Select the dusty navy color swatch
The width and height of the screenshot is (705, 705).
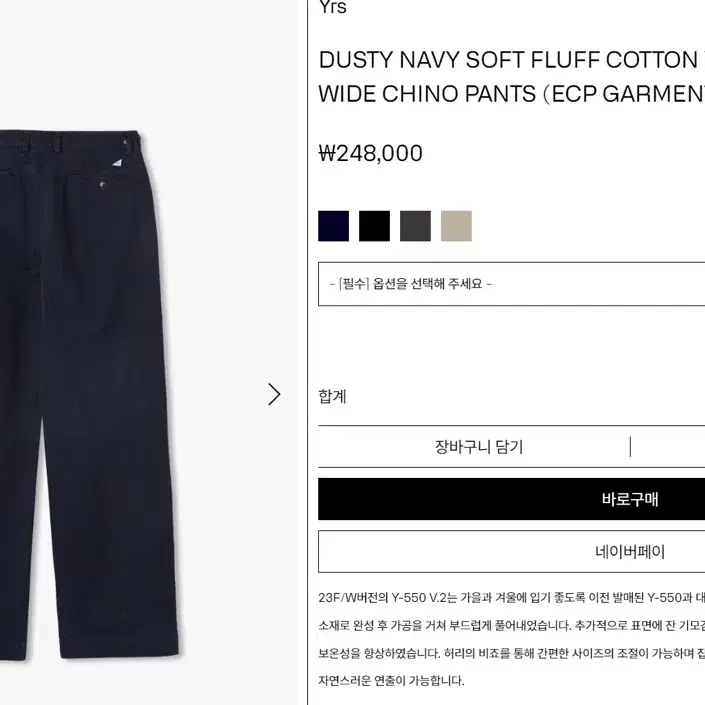334,226
